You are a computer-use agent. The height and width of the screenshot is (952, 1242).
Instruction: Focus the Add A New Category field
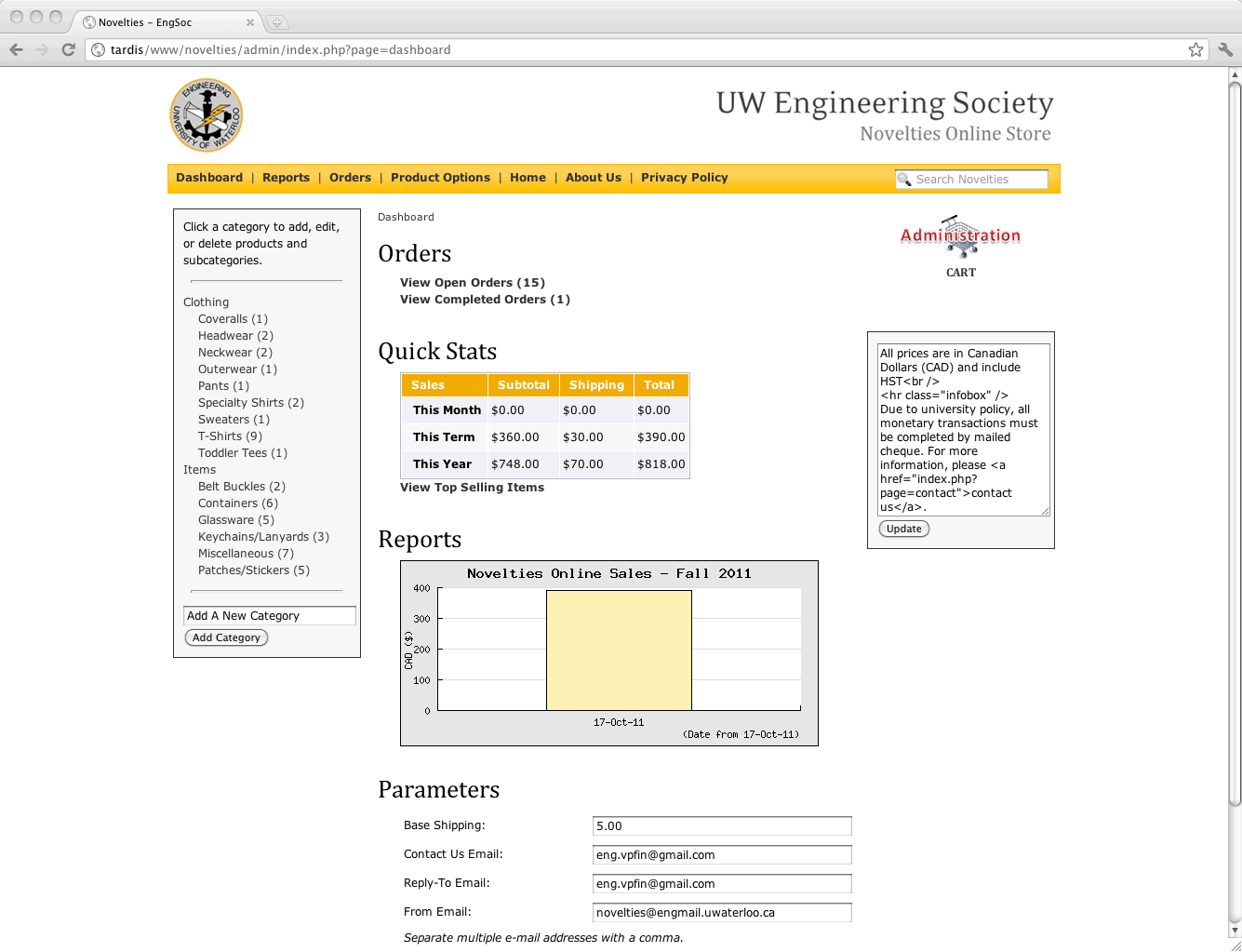tap(270, 616)
